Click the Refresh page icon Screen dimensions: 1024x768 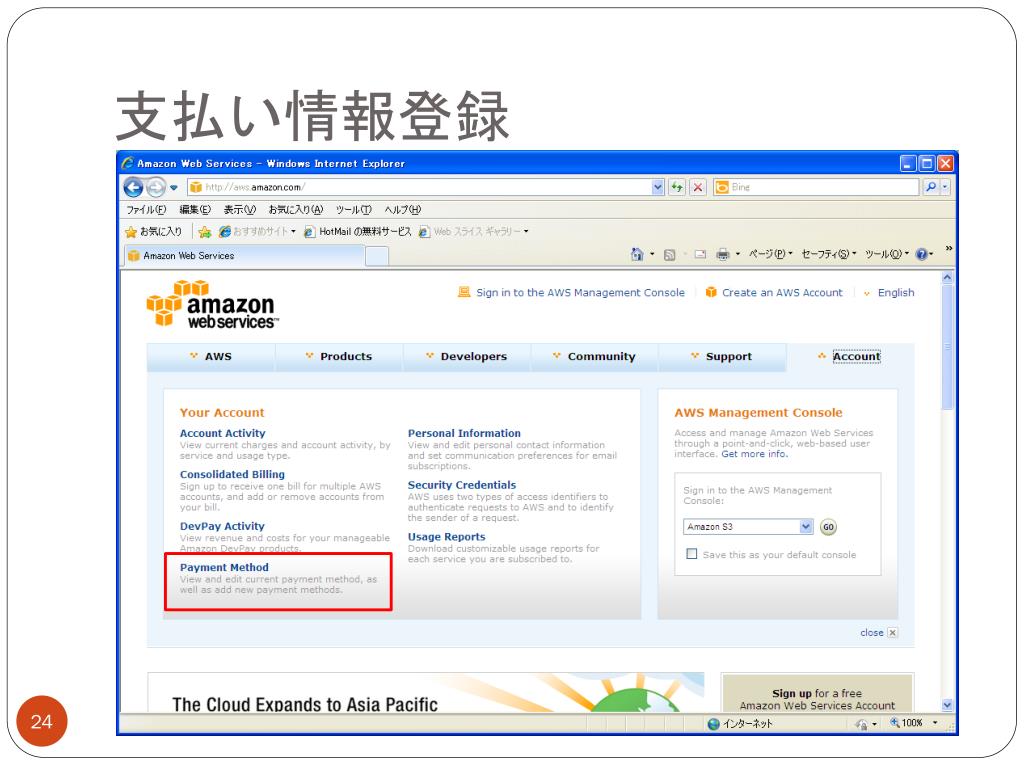(x=677, y=187)
